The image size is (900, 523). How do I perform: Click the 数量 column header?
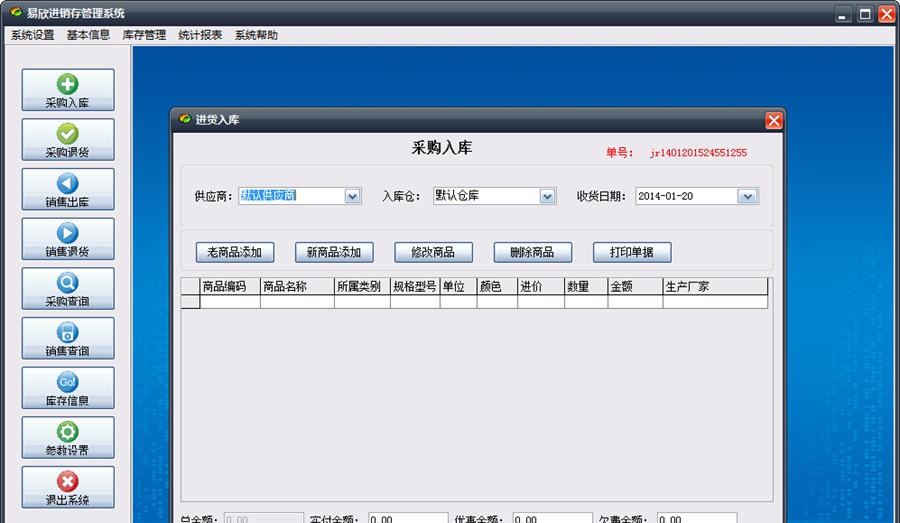(x=586, y=286)
